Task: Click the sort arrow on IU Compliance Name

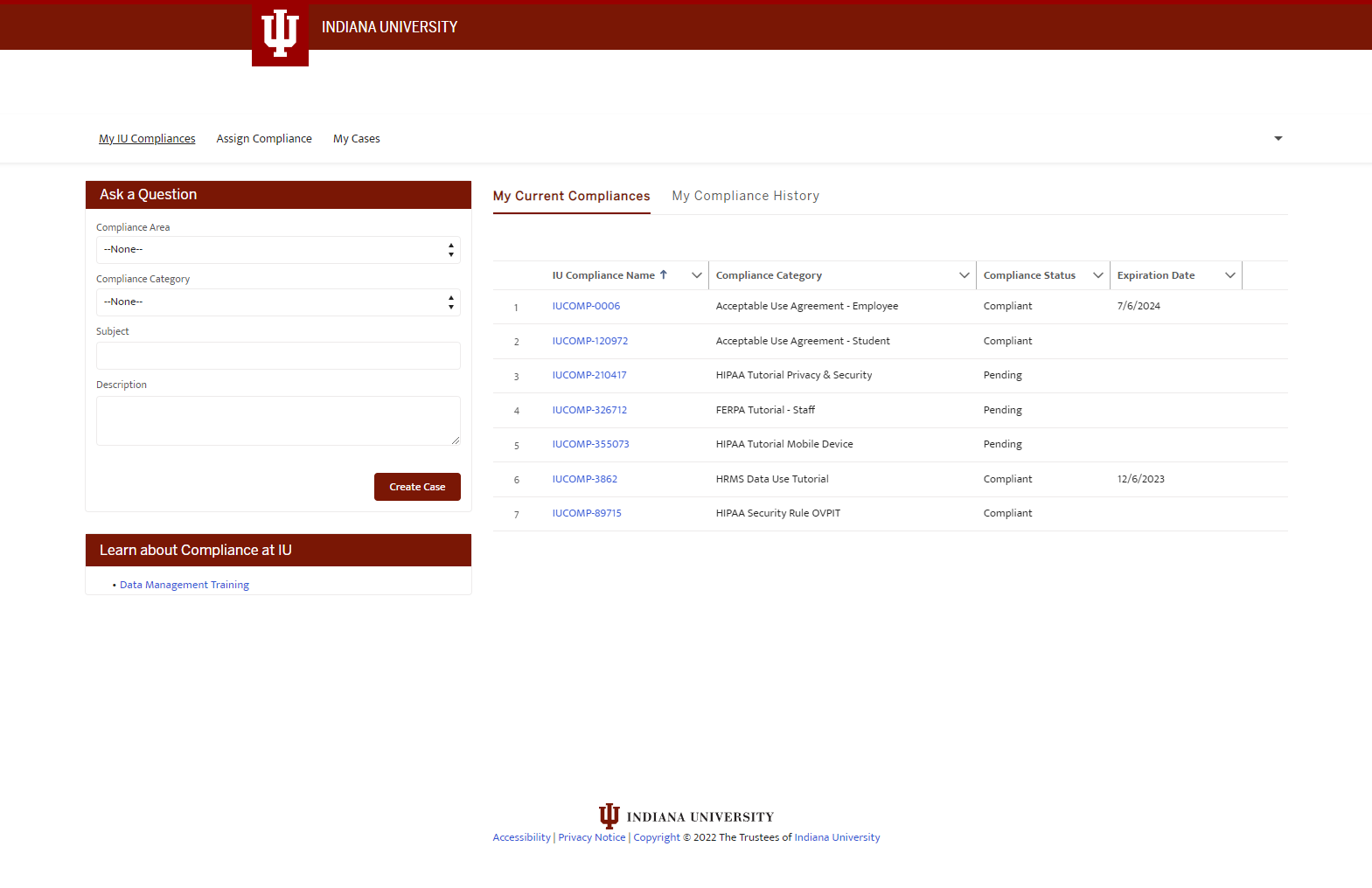Action: pyautogui.click(x=664, y=274)
